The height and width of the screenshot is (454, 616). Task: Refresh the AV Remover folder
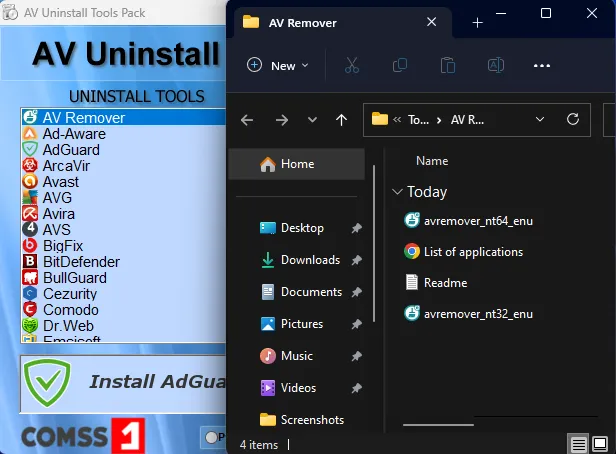coord(573,119)
